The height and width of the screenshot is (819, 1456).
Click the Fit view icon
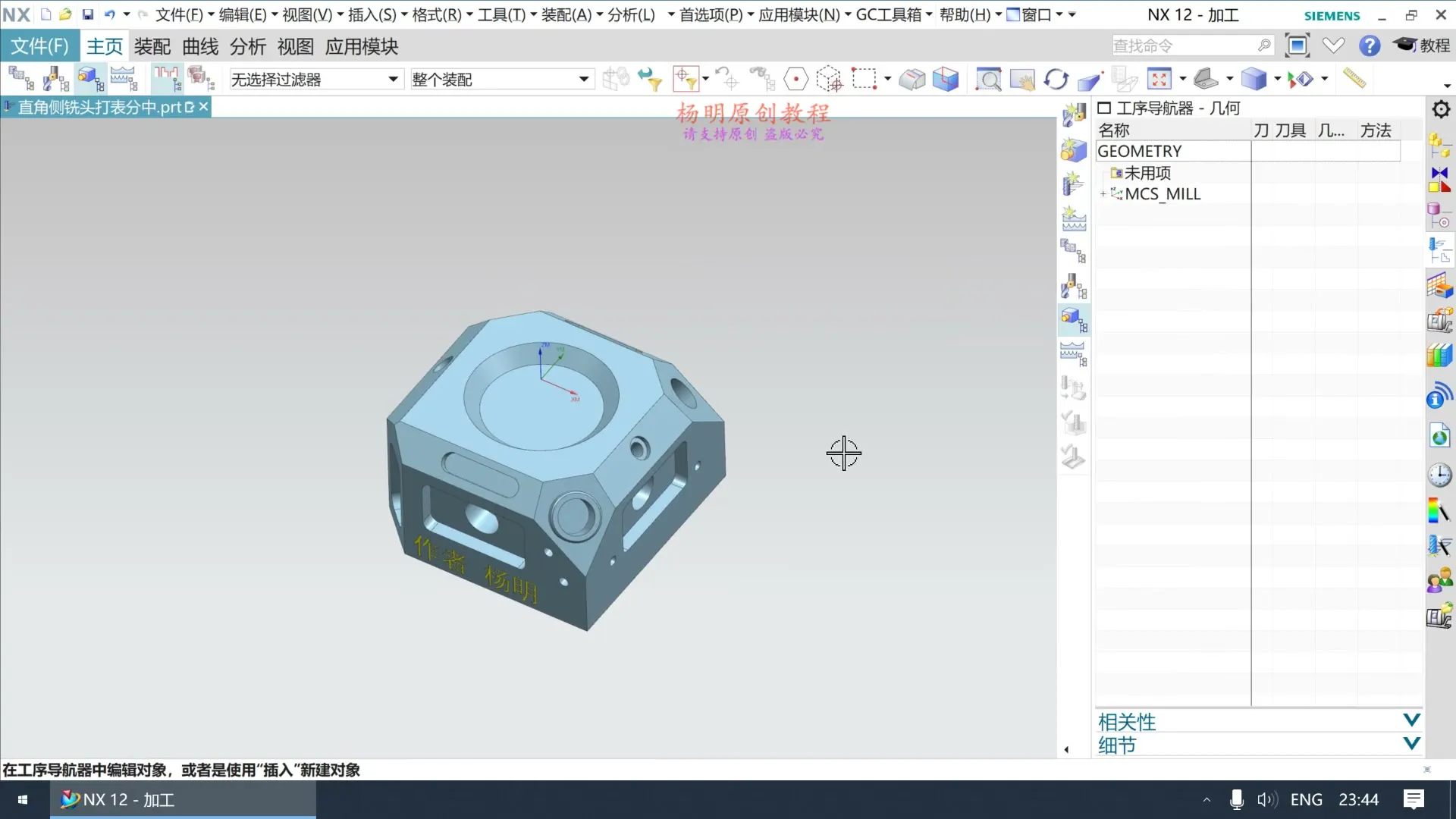click(x=1159, y=79)
